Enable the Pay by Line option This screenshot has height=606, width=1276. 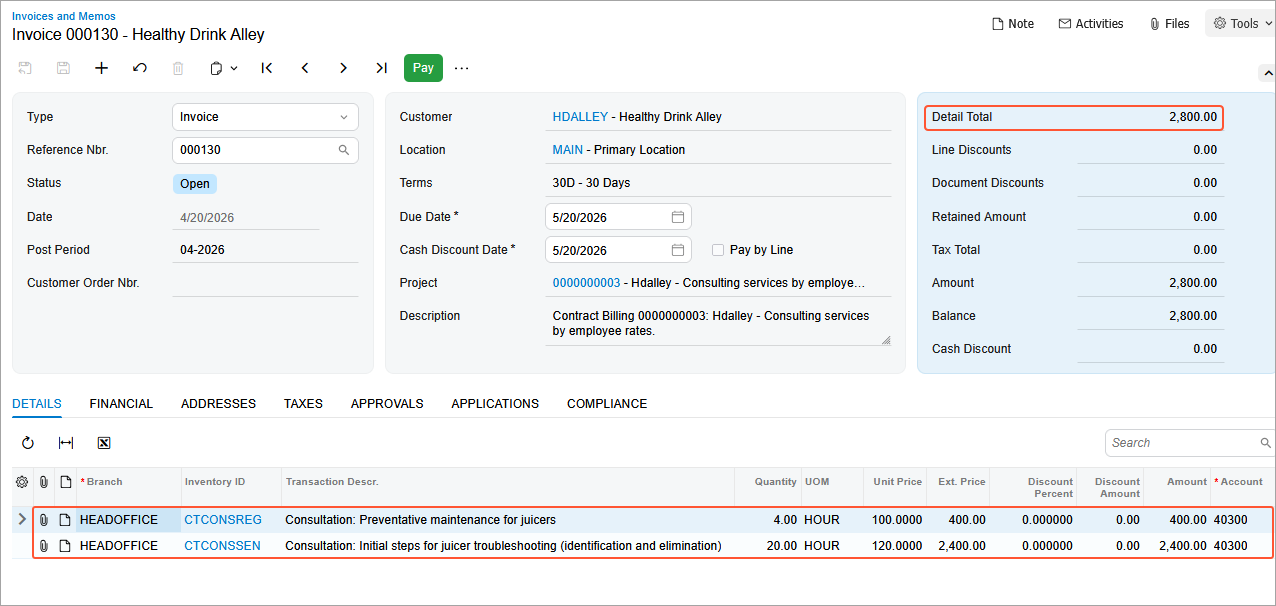[717, 249]
